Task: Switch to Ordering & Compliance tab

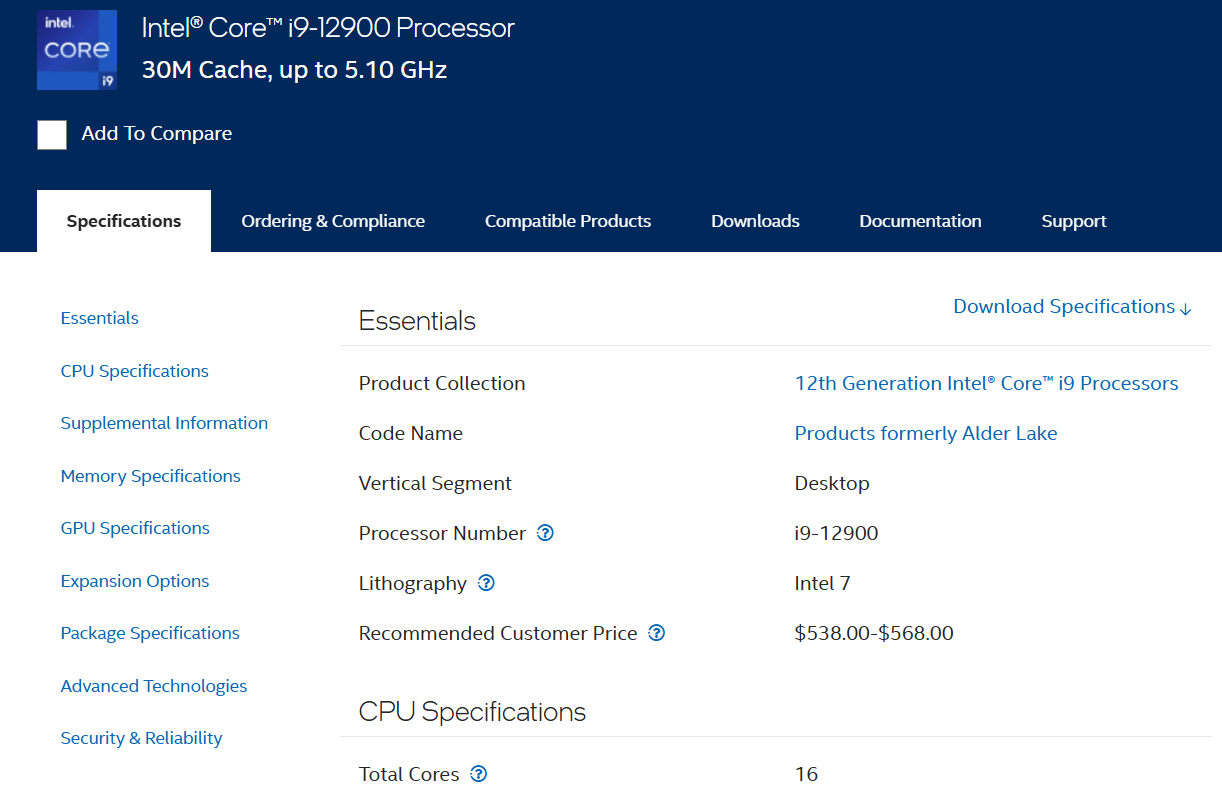Action: point(333,221)
